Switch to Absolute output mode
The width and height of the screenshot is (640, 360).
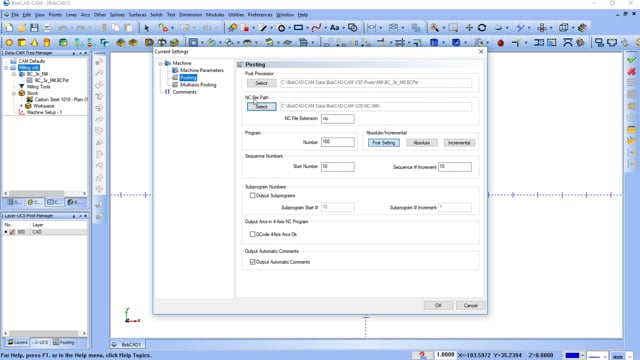tap(422, 143)
